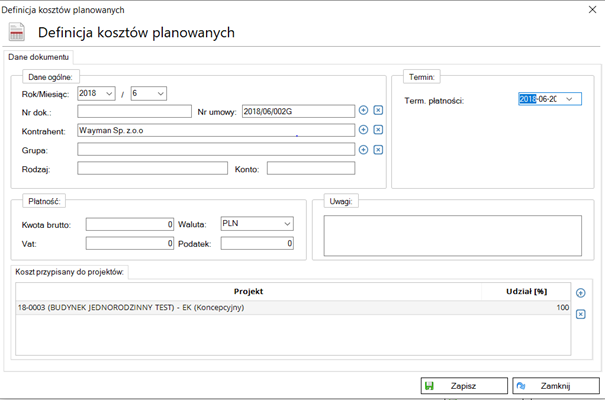Focus the Rodzaj input field

(152, 168)
